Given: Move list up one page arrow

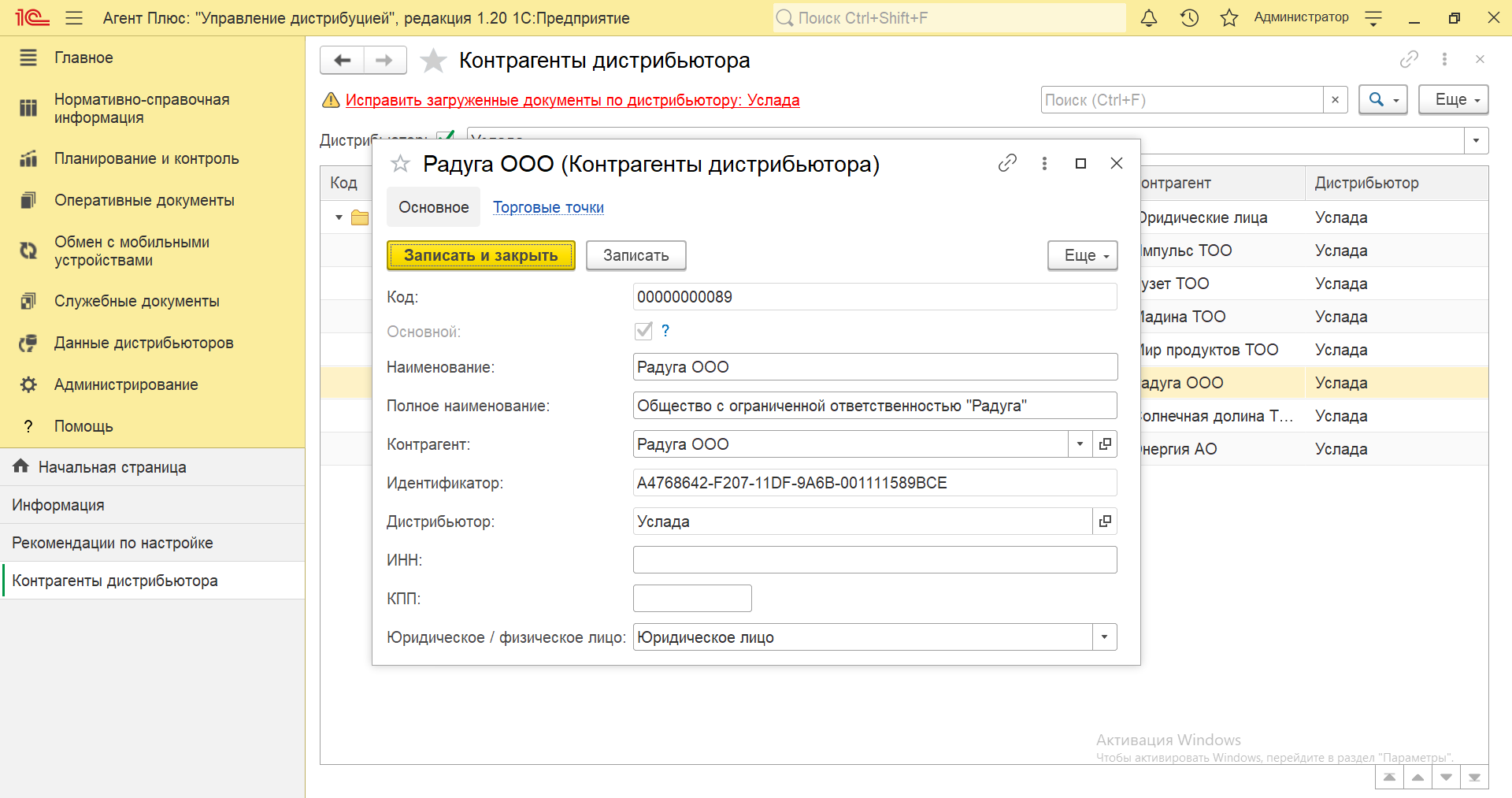Looking at the screenshot, I should pyautogui.click(x=1417, y=778).
